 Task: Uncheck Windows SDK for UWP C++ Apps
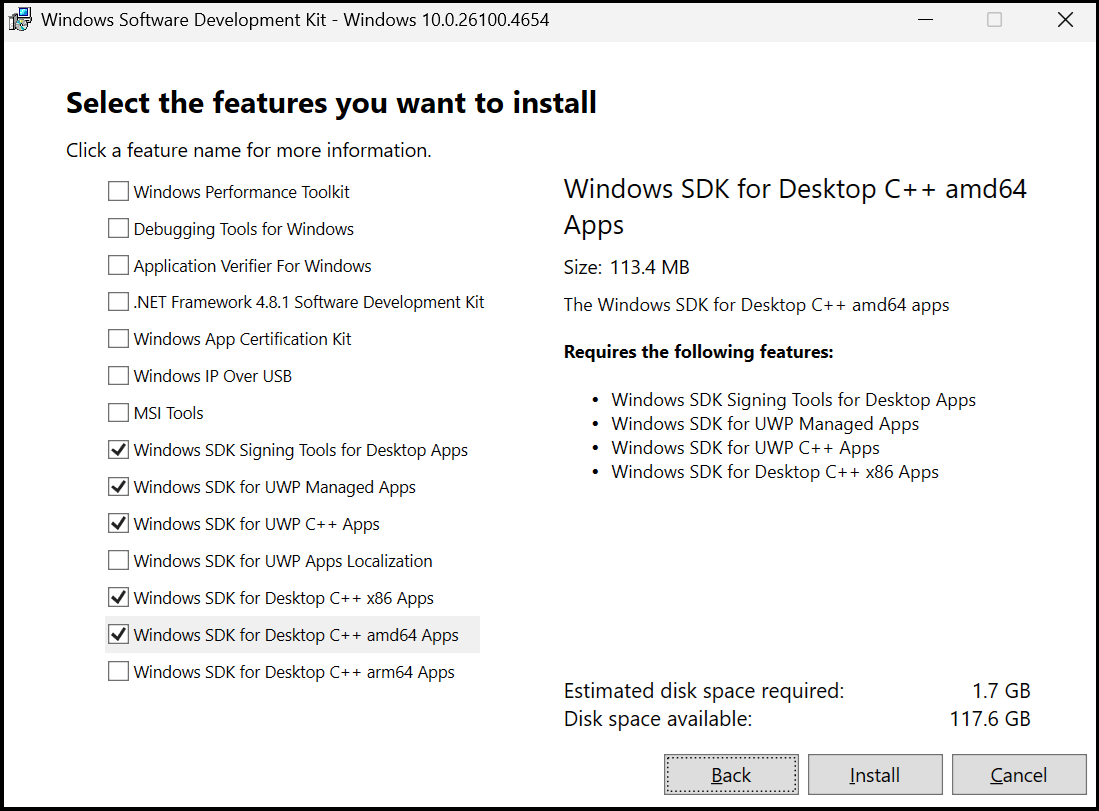click(118, 524)
